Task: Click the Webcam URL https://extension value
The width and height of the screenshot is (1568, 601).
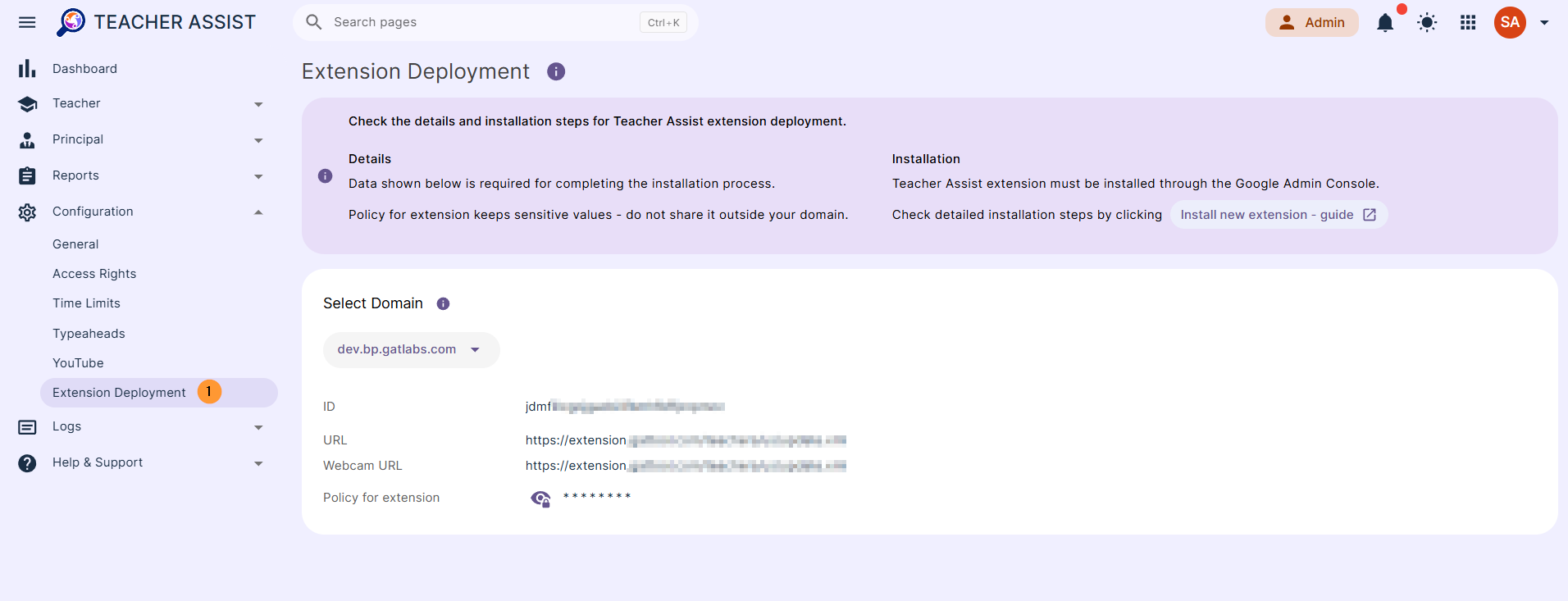Action: pyautogui.click(x=686, y=466)
